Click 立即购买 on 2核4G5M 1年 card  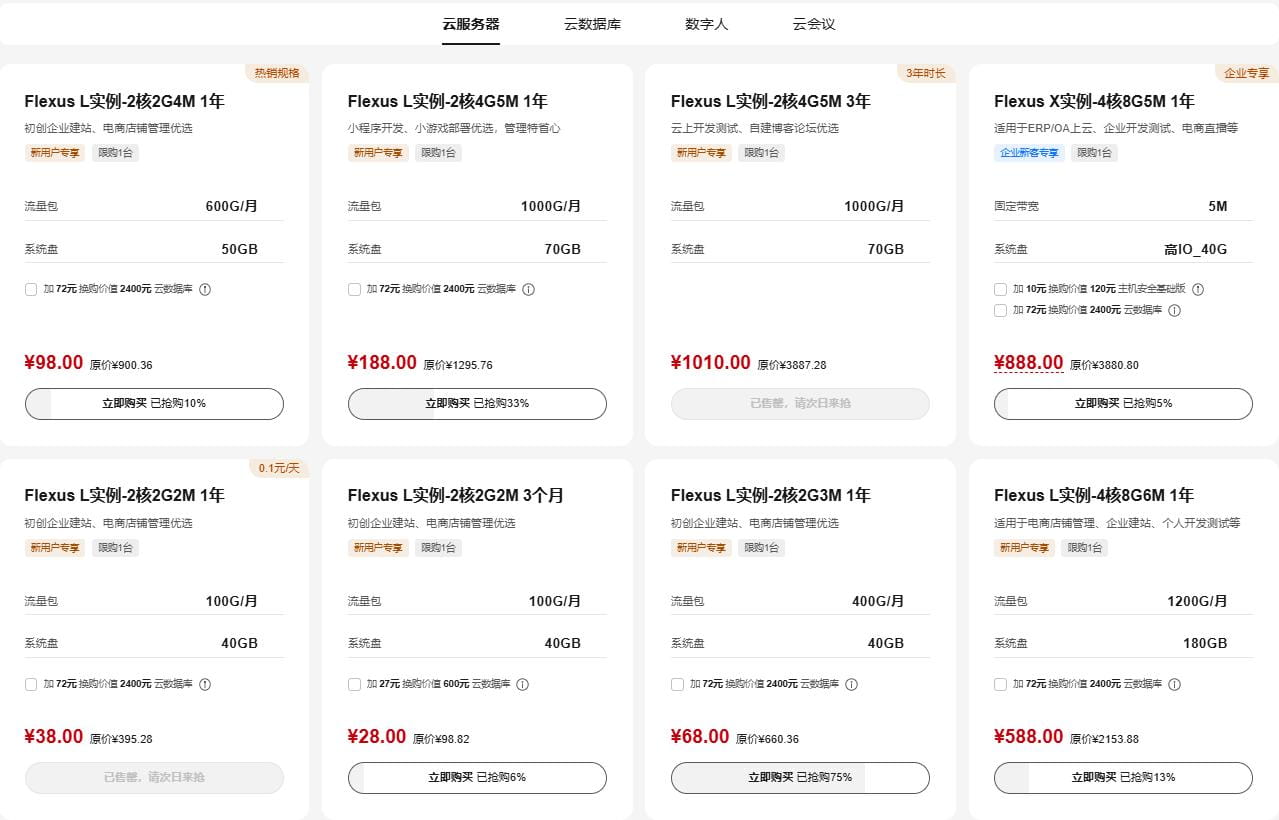[x=477, y=404]
